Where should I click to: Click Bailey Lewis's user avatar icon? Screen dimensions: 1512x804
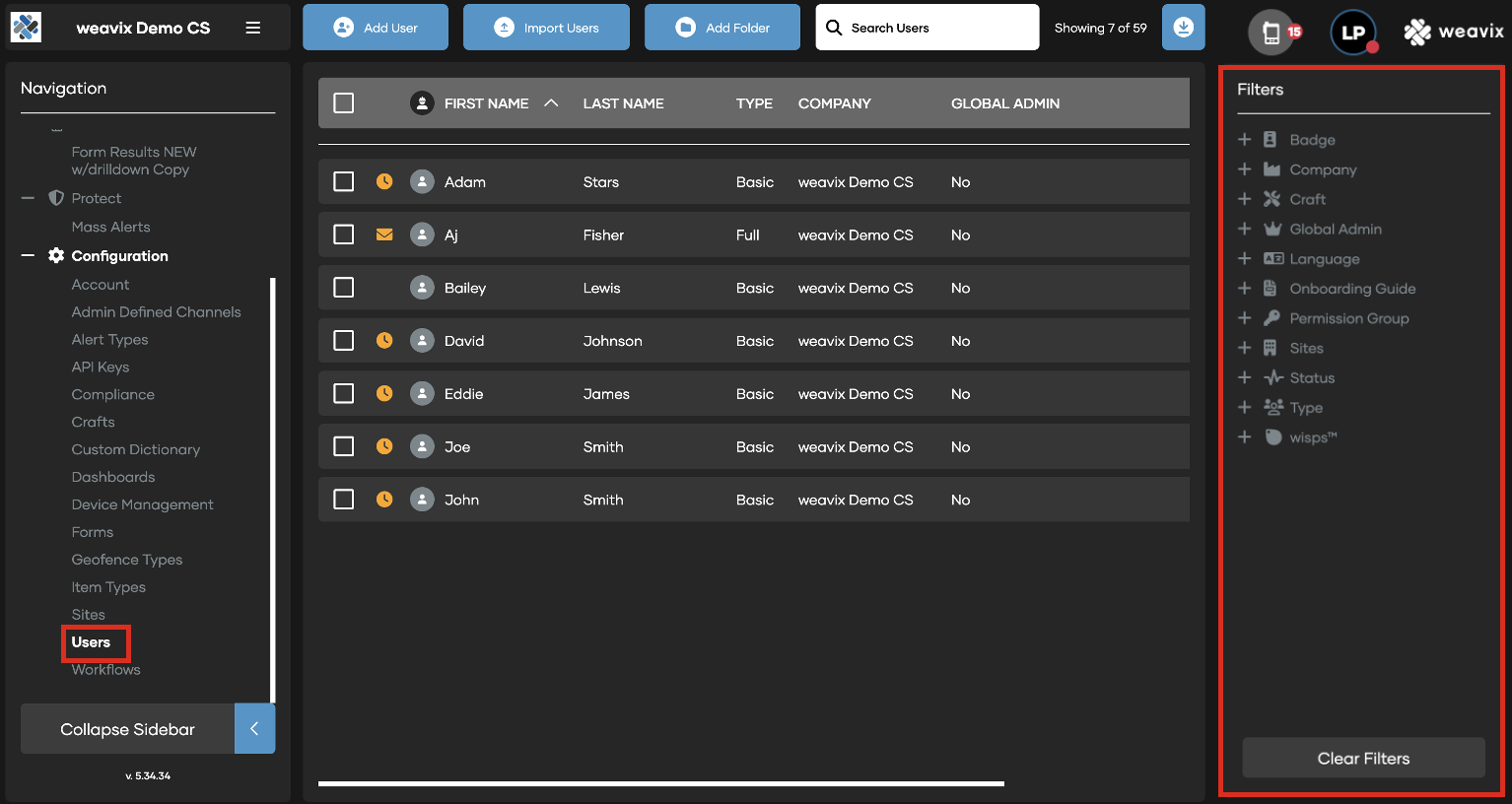pos(420,288)
